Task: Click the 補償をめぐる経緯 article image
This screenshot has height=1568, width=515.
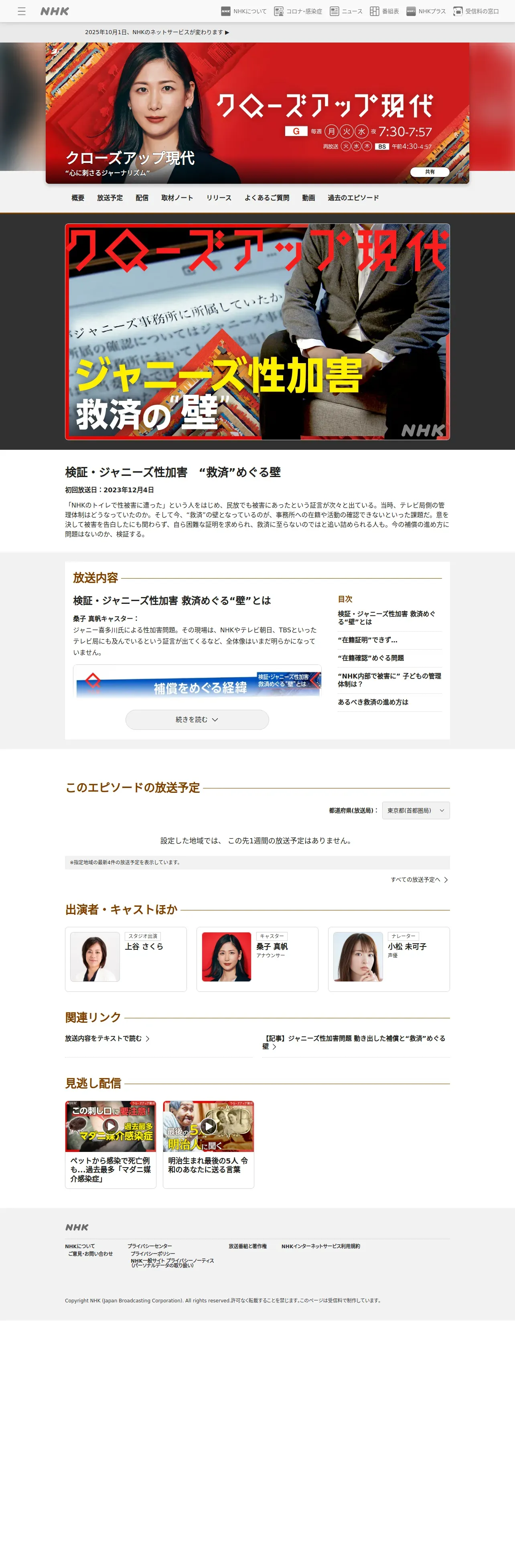Action: point(197,681)
